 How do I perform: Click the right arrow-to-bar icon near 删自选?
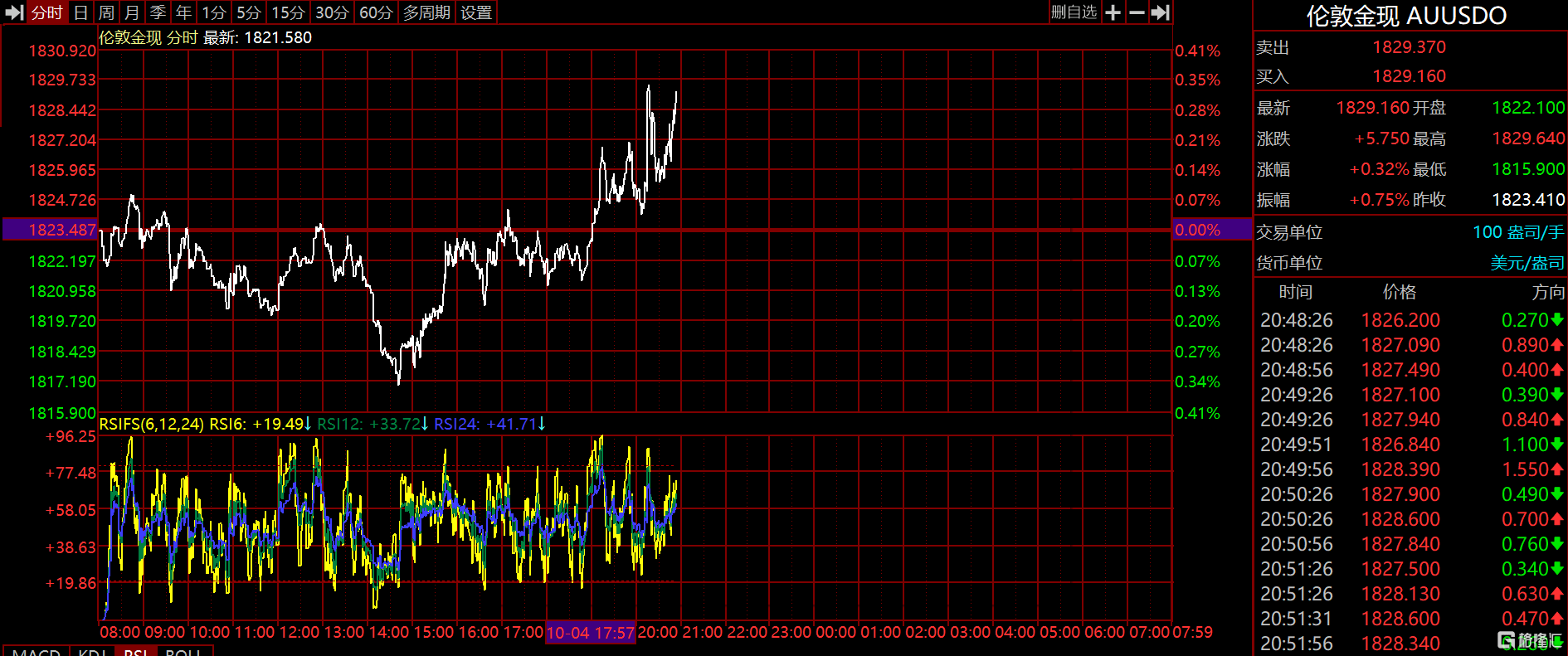tap(1161, 12)
